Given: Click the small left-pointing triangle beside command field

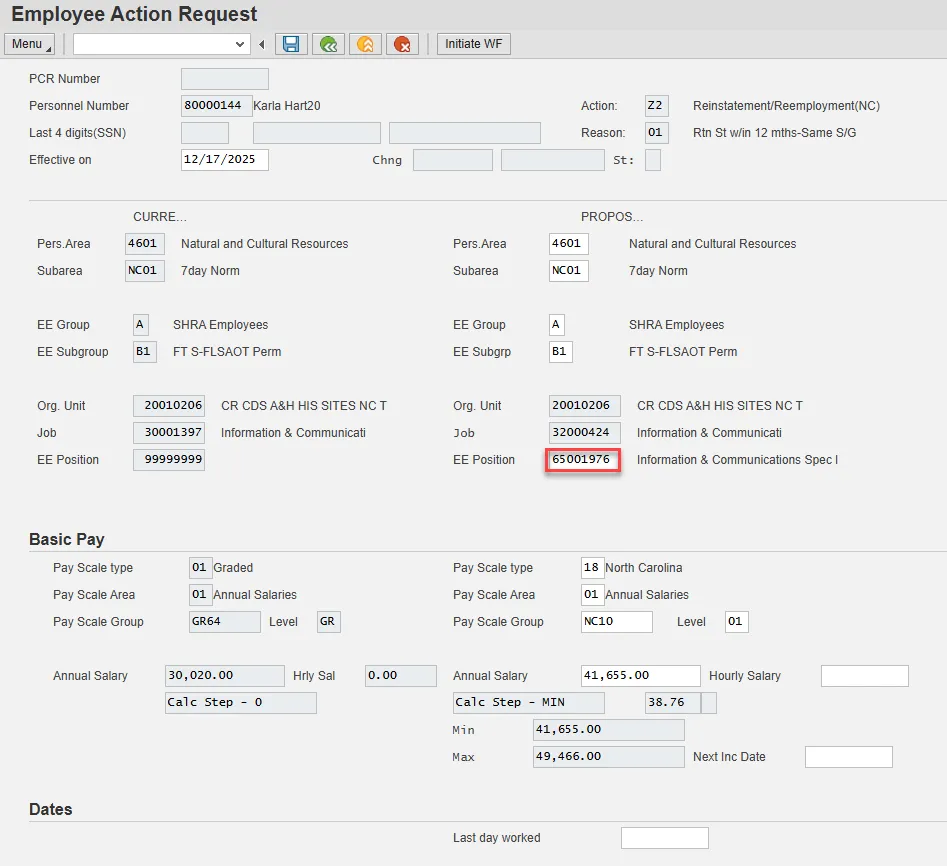Looking at the screenshot, I should pyautogui.click(x=262, y=44).
